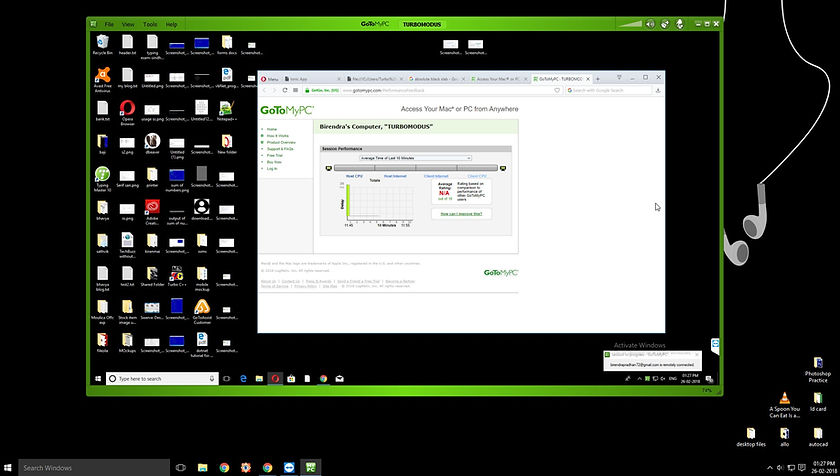840x476 pixels.
Task: Launch Edge from remote taskbar
Action: 243,379
